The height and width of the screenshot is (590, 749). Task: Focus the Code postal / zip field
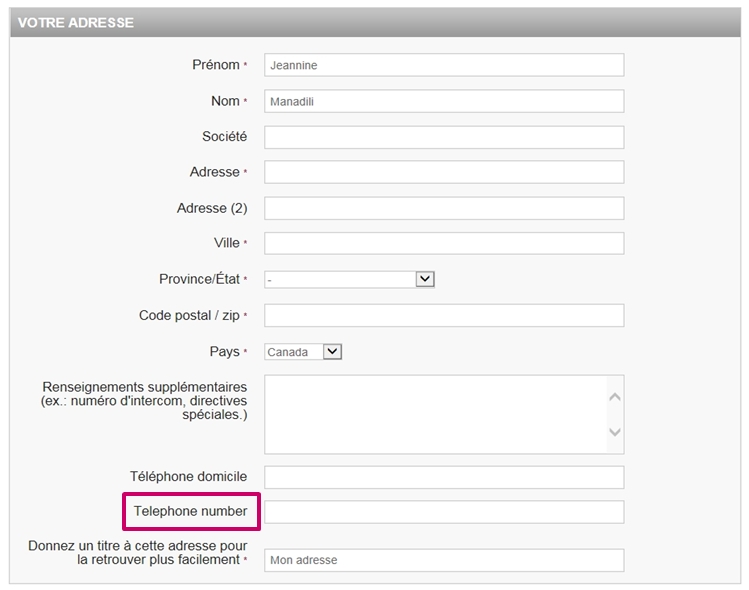pos(444,315)
